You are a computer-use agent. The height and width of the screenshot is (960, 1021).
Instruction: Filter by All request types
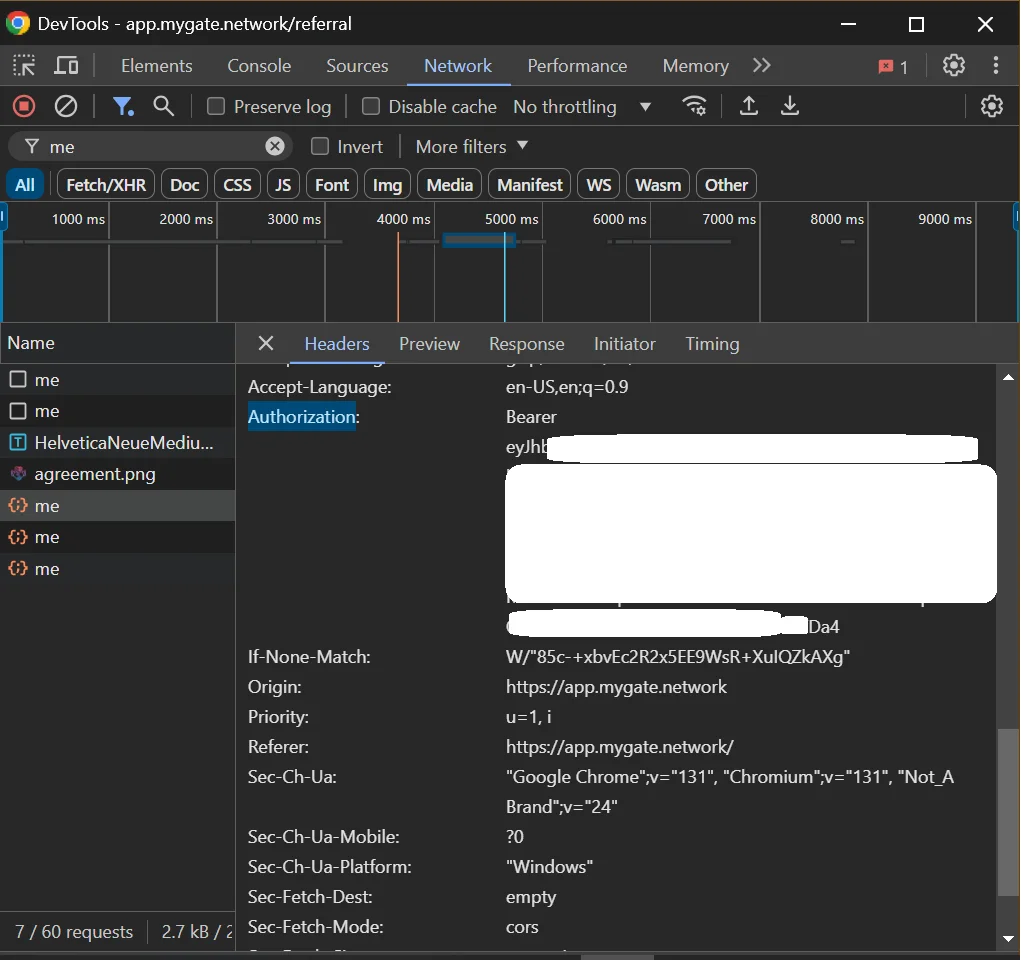click(25, 185)
